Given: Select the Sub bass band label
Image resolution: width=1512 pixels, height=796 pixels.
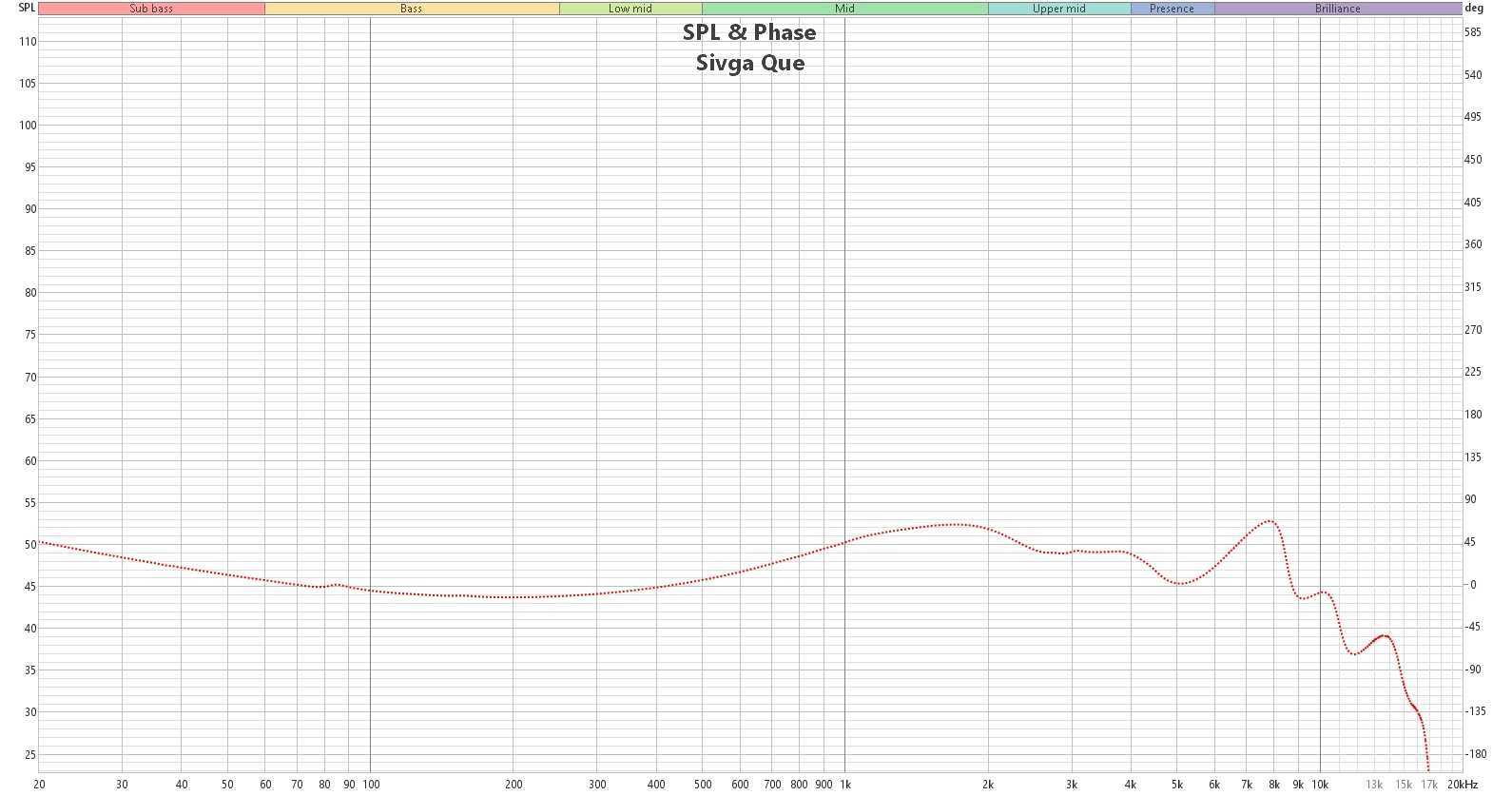Looking at the screenshot, I should pyautogui.click(x=151, y=9).
